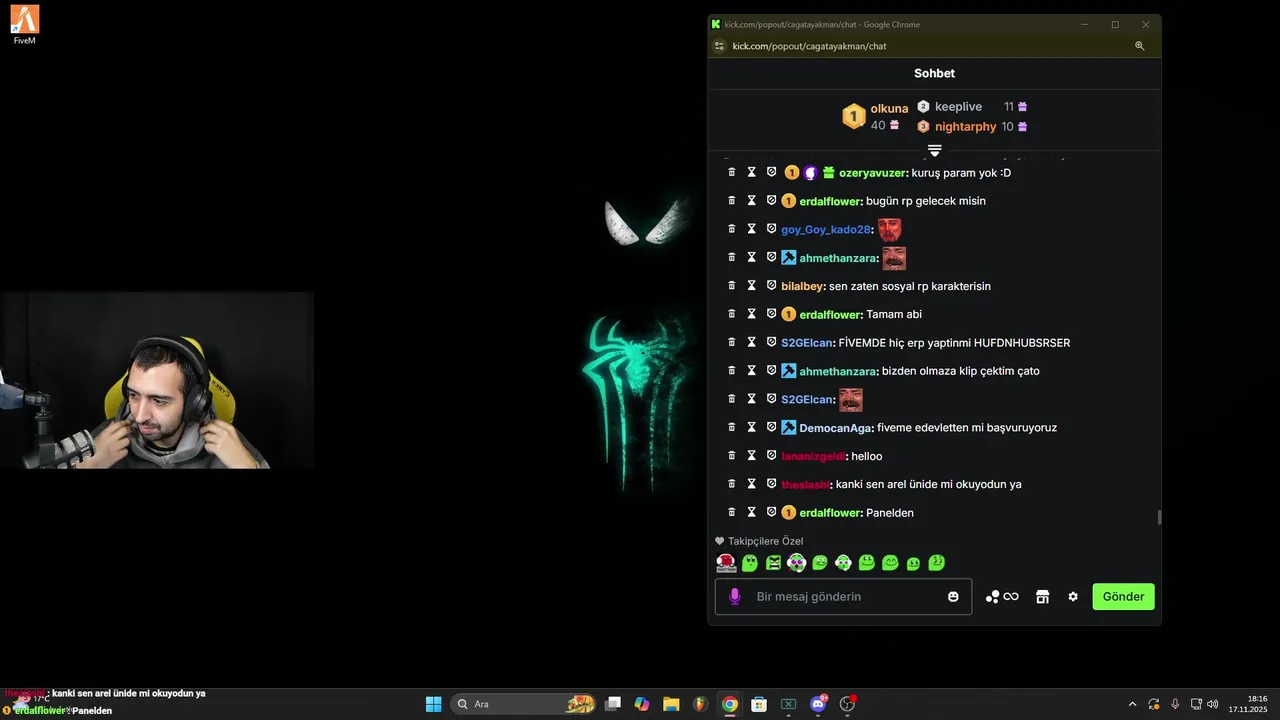Delete trash icon on bilalbey's message
Image resolution: width=1280 pixels, height=720 pixels.
[731, 286]
